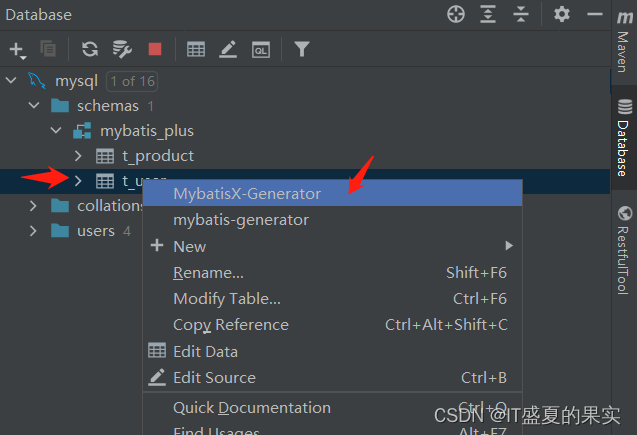Click the red Stop/Disconnect square
Screen dimensions: 637x435
tap(155, 49)
